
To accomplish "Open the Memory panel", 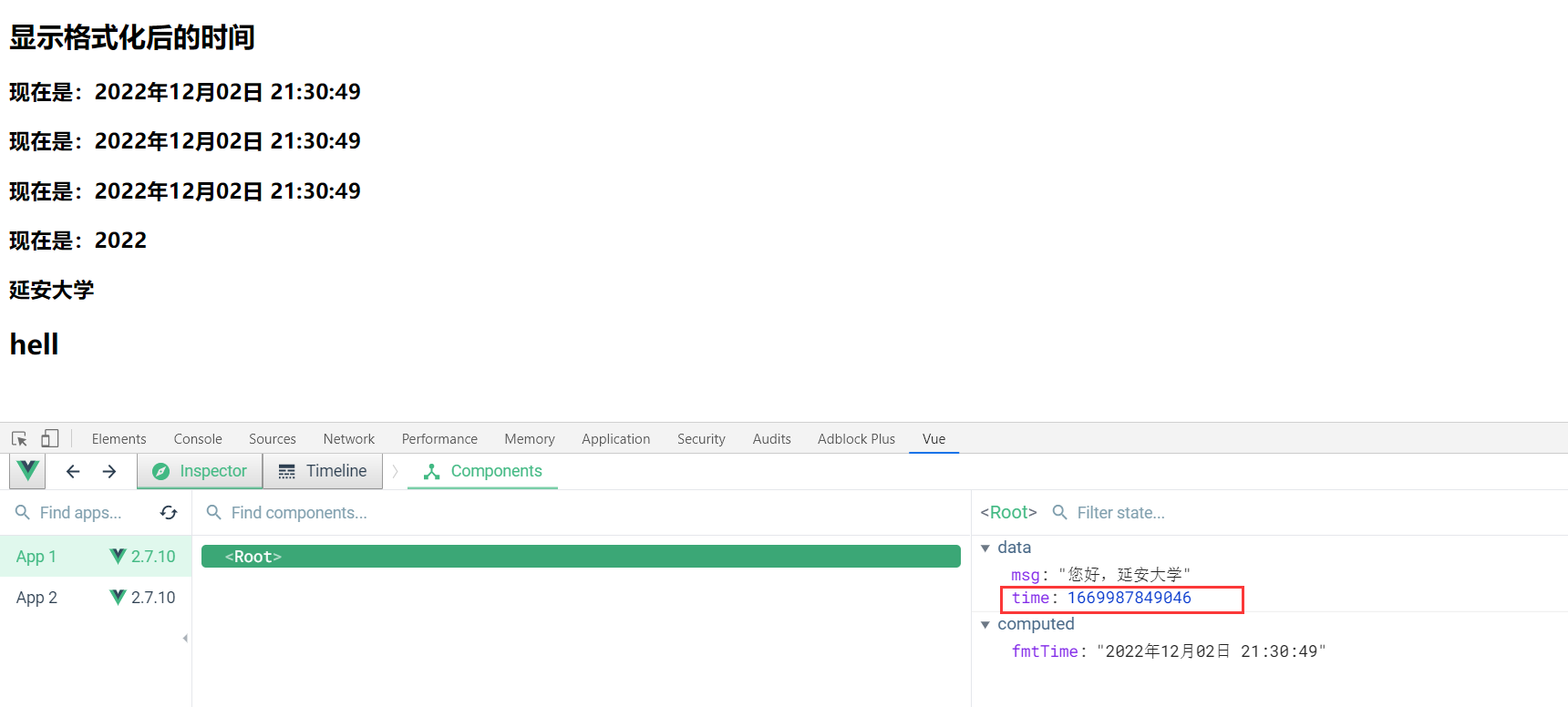I will point(530,438).
